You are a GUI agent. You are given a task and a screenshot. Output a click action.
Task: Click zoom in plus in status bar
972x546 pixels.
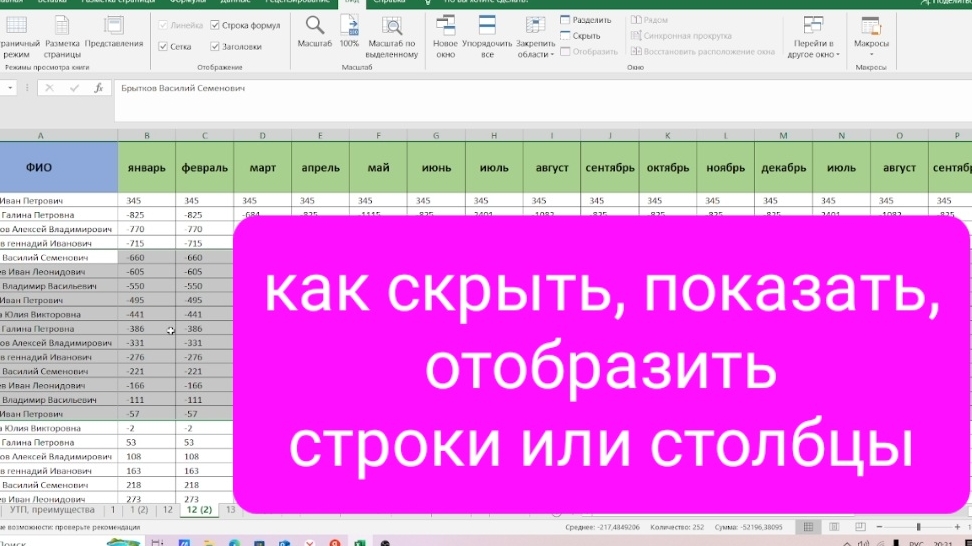[957, 527]
